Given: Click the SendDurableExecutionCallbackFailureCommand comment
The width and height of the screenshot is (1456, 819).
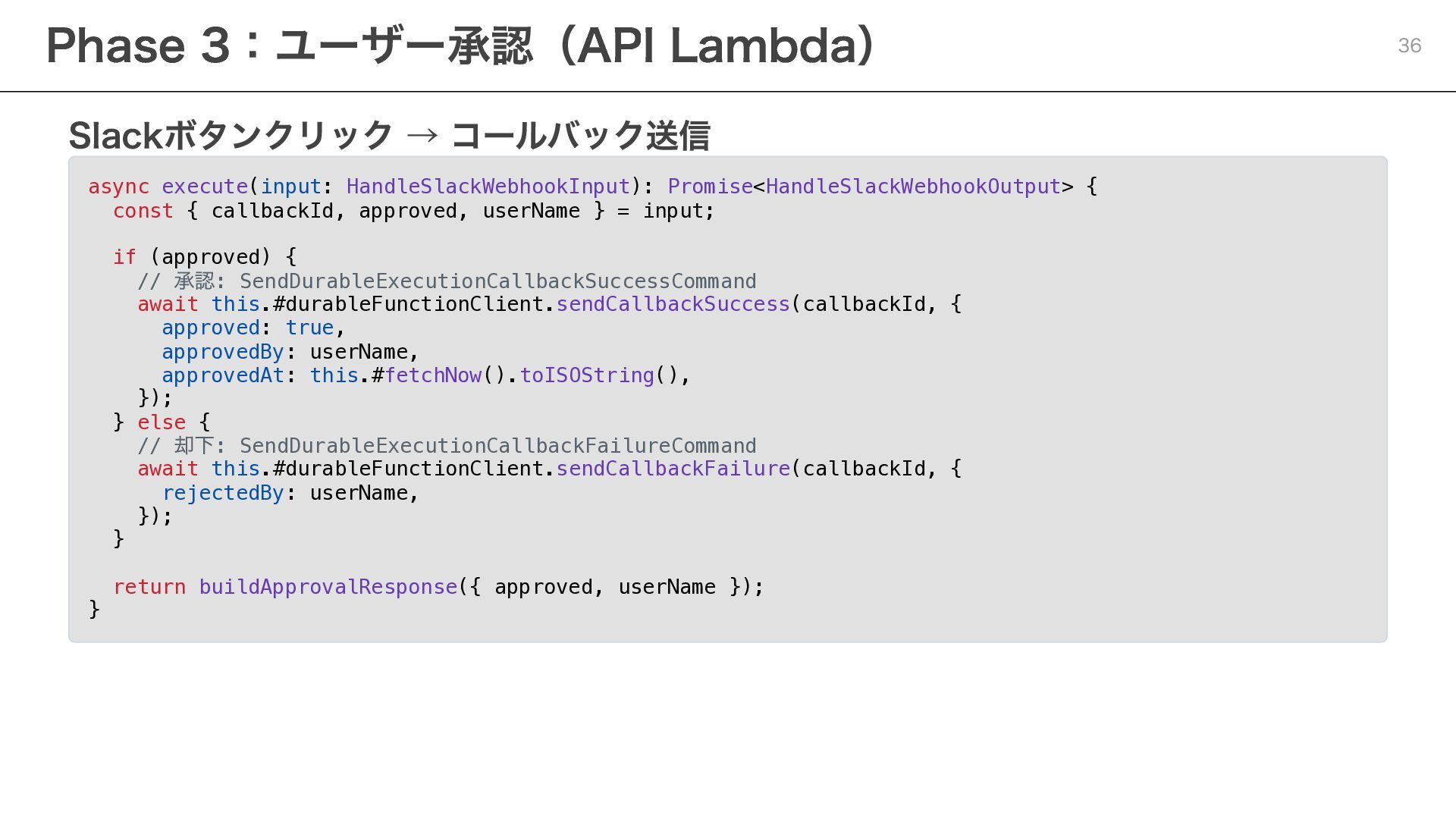Looking at the screenshot, I should pos(497,446).
